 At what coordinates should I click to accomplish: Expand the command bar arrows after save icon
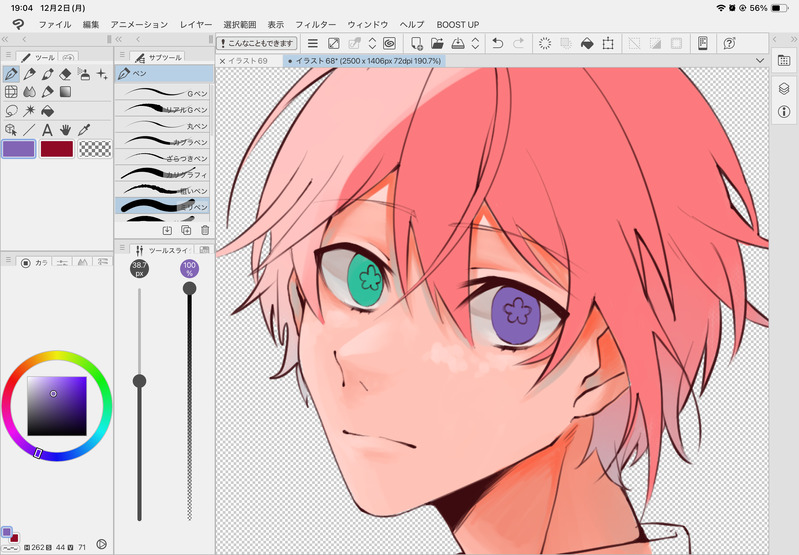coord(475,43)
